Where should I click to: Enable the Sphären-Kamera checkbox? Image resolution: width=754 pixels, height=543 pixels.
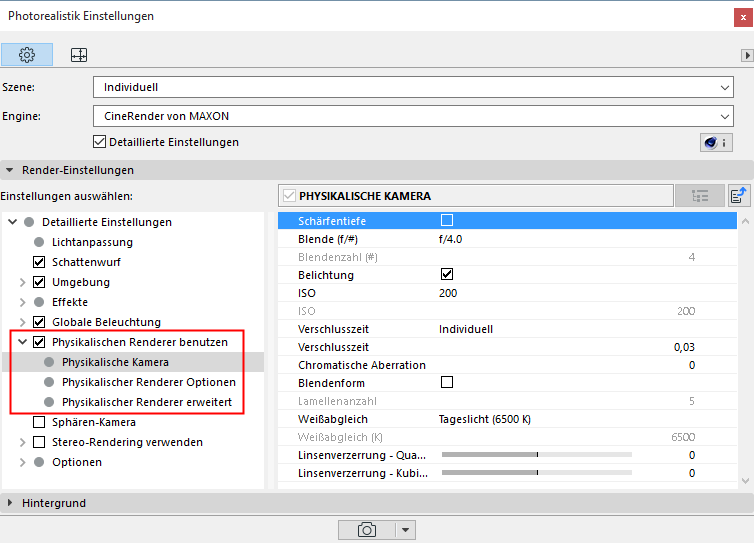[39, 422]
